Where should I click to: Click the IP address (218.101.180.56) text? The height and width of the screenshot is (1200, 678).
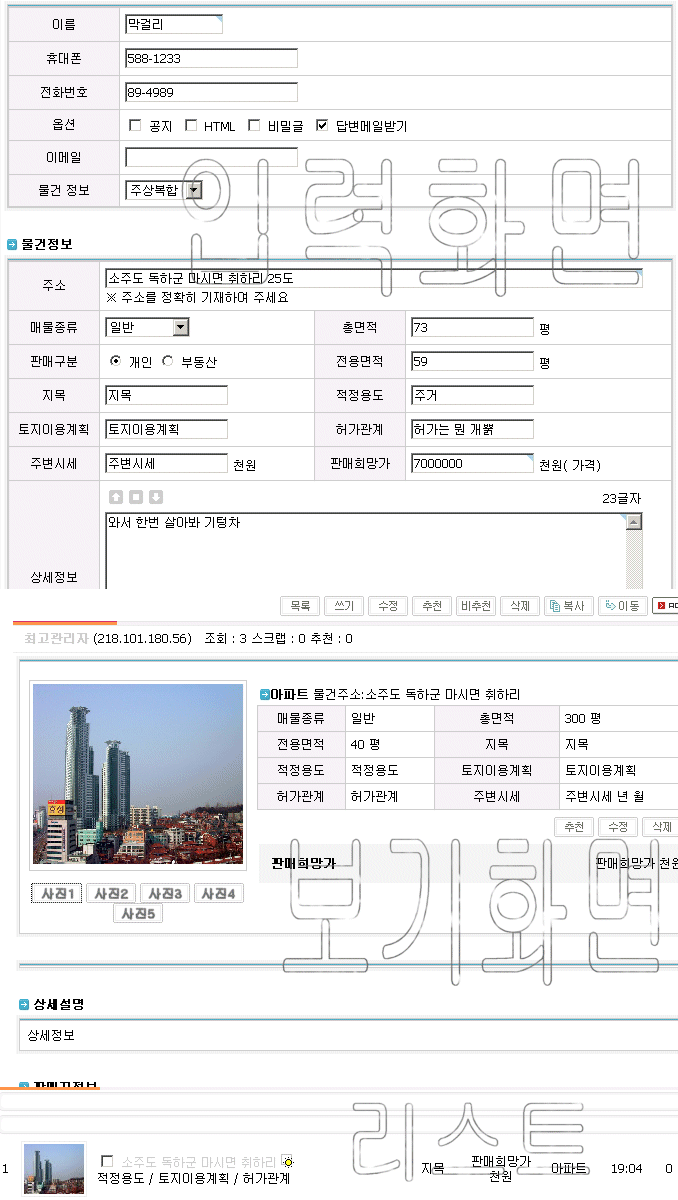[142, 638]
